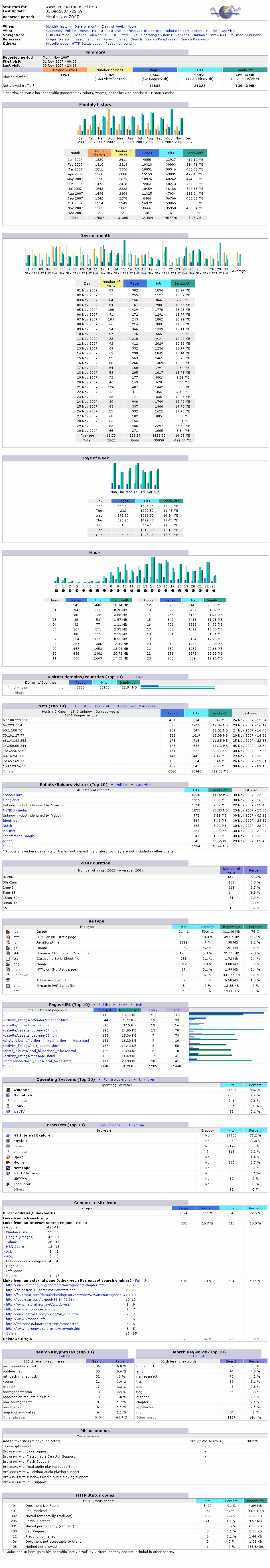
Task: Open Unresolved IP Address link in Hosts
Action: click(x=136, y=706)
